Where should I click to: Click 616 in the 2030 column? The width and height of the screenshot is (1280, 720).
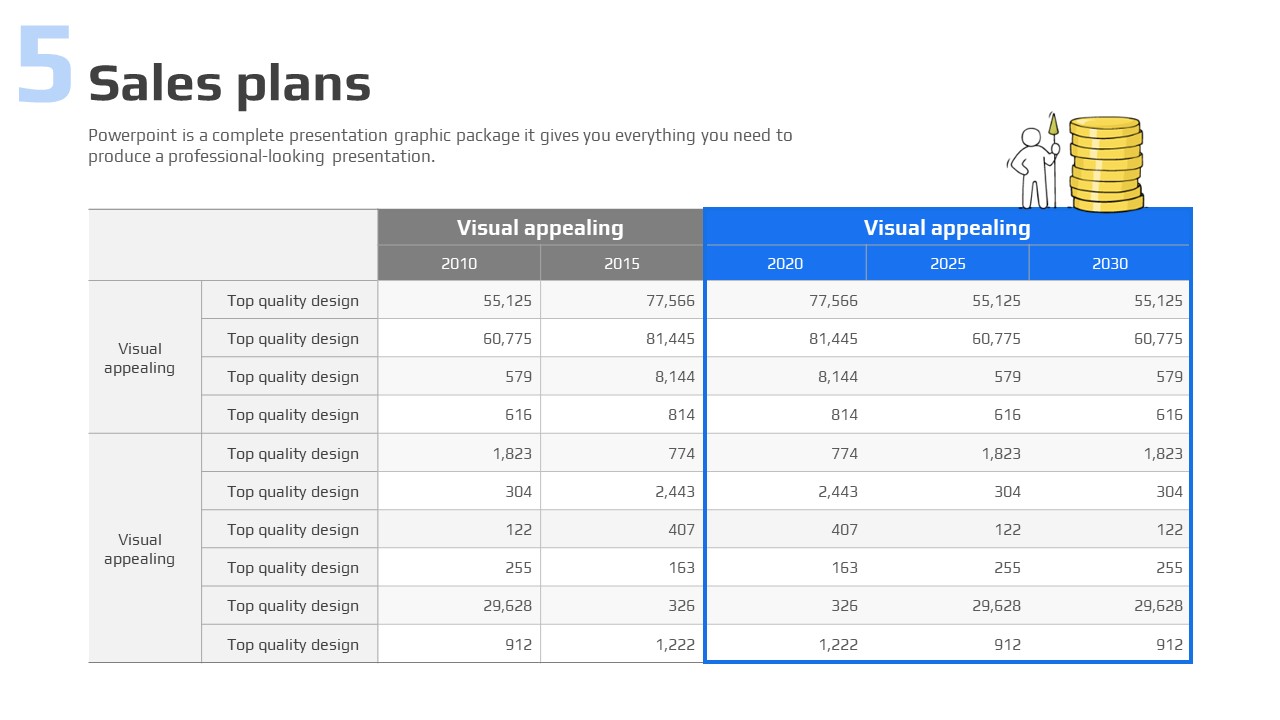click(x=1169, y=414)
